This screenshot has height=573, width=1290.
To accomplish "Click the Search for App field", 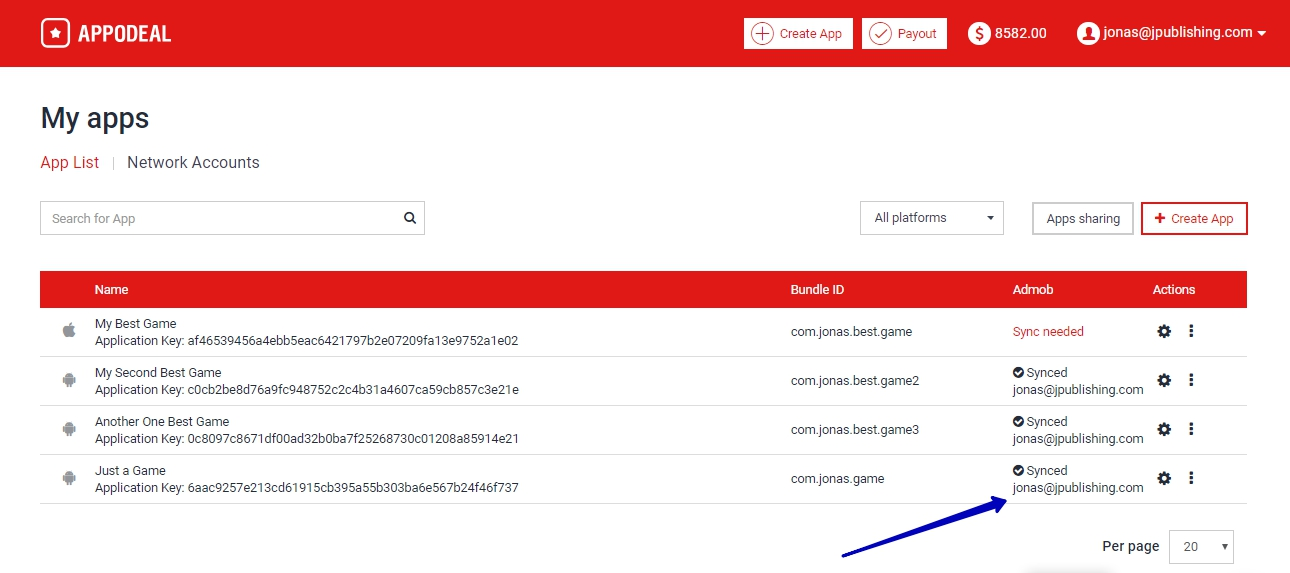I will (220, 218).
